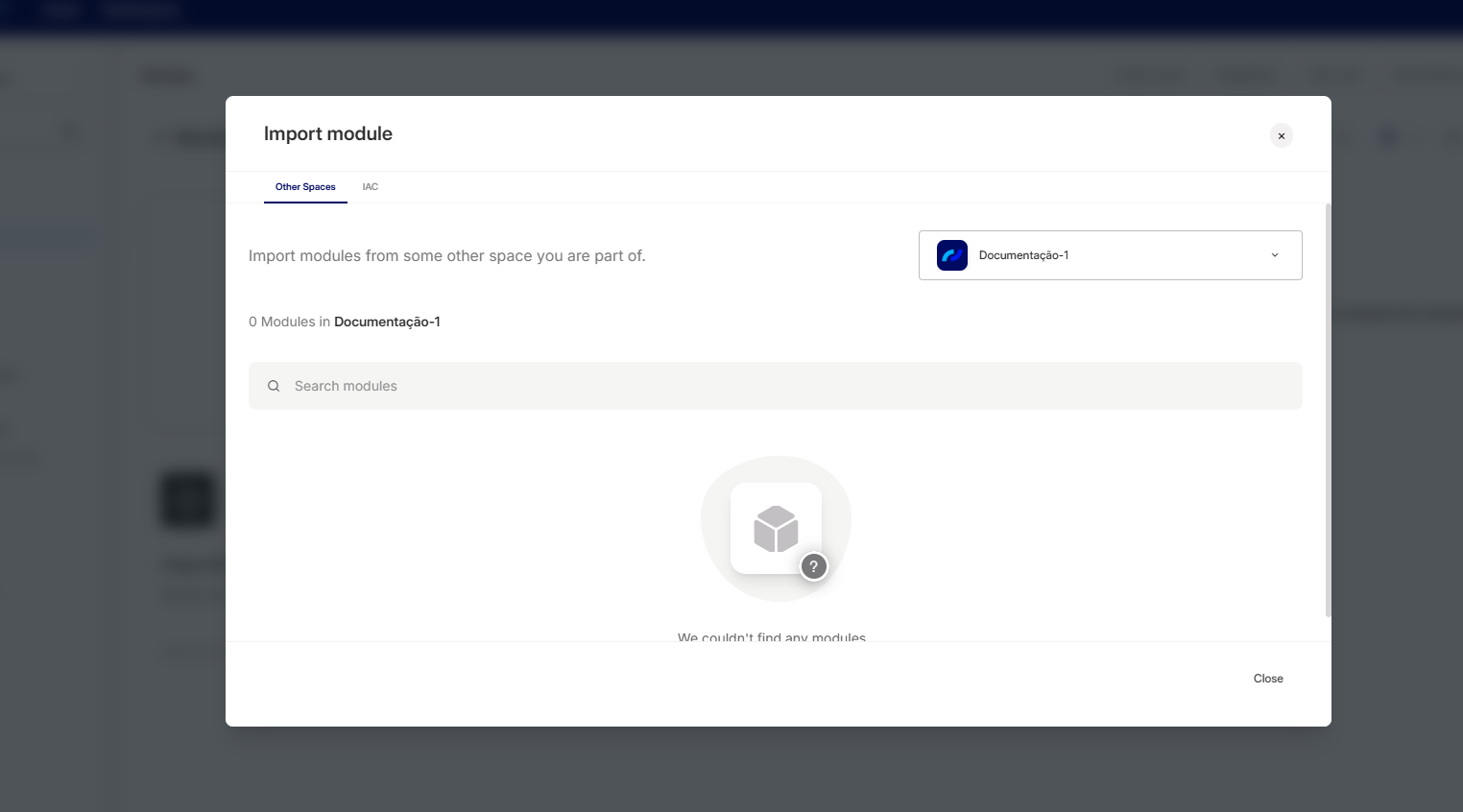Click the dark blurred thumbnail behind the modal
1463x812 pixels.
pyautogui.click(x=188, y=499)
